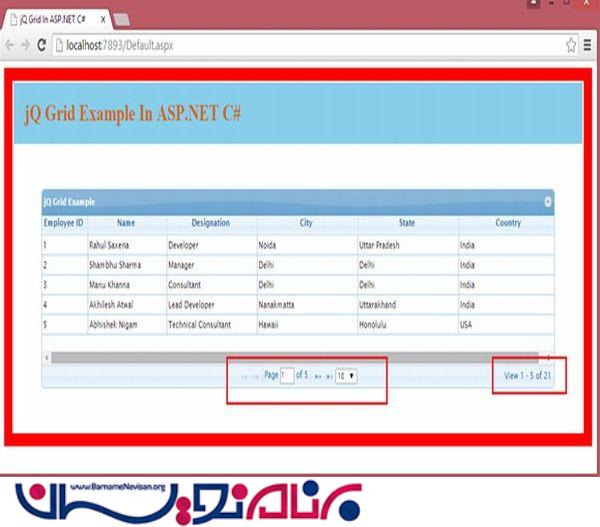600x527 pixels.
Task: Click the browser back arrow
Action: (x=10, y=45)
